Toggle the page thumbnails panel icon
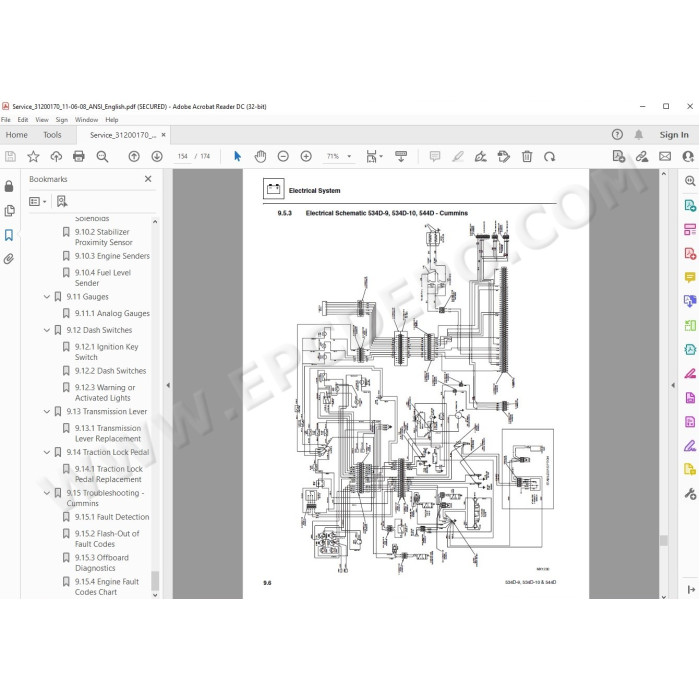Viewport: 700px width, 700px height. (9, 211)
